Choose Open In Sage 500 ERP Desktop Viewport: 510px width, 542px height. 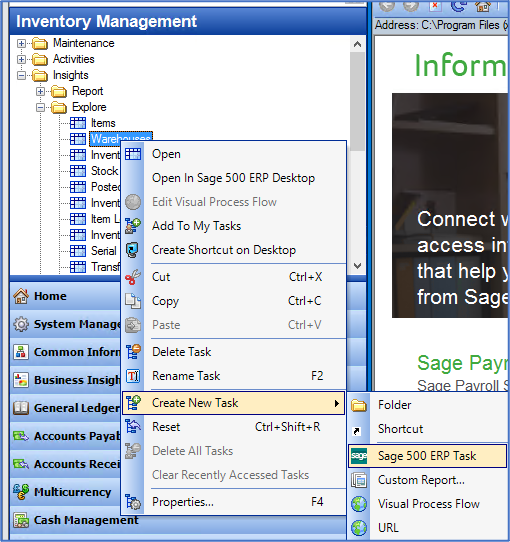(234, 178)
